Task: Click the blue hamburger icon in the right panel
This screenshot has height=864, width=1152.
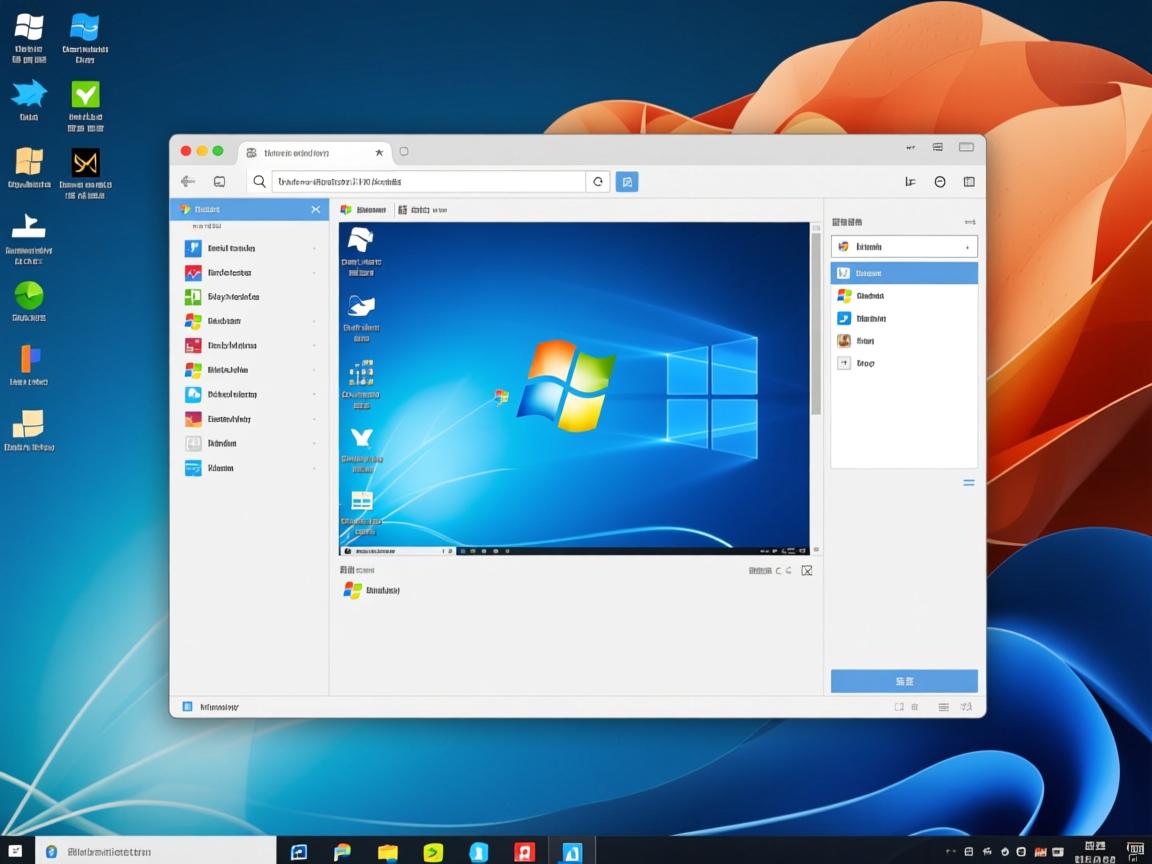Action: coord(968,482)
